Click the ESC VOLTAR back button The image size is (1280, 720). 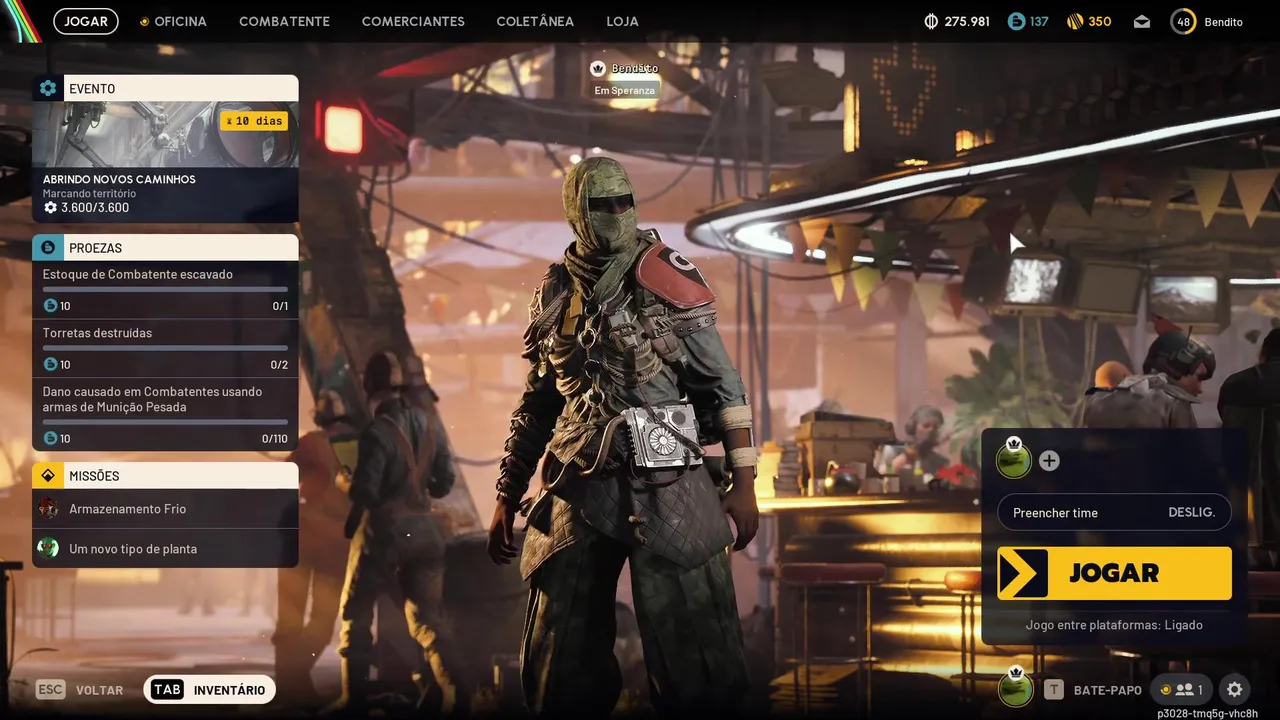(x=79, y=690)
